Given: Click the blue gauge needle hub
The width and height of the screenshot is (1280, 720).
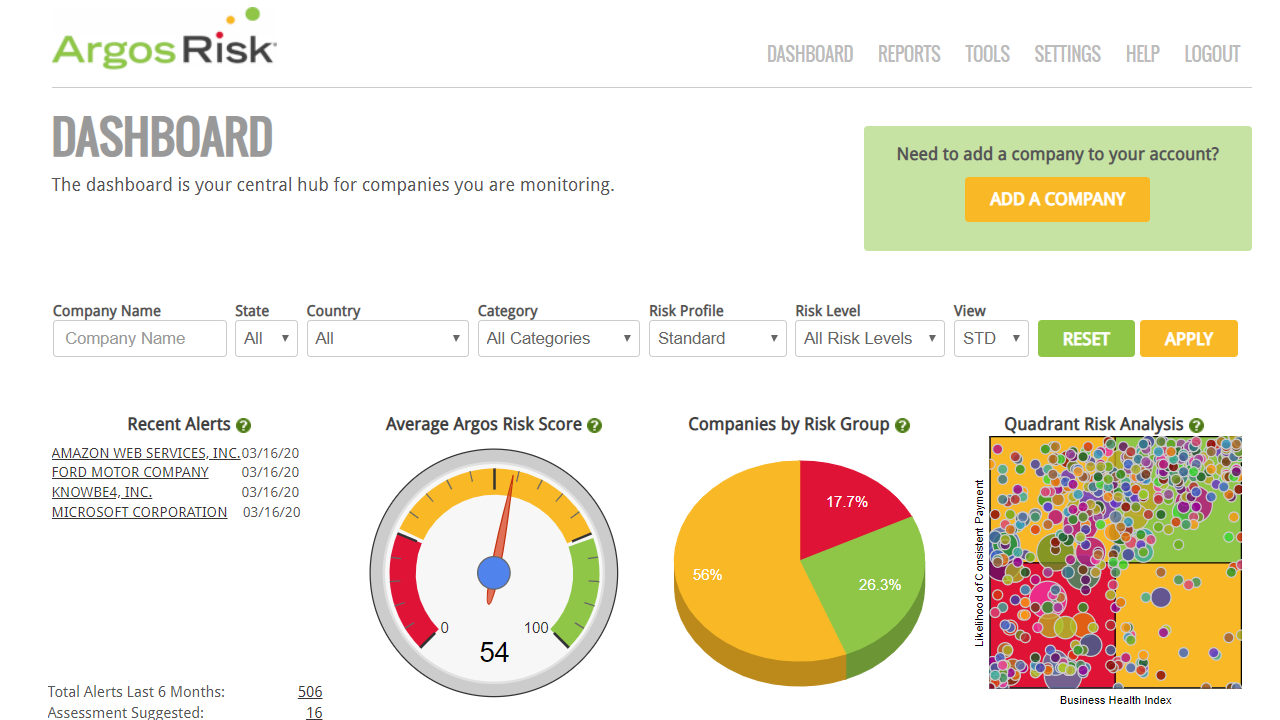Looking at the screenshot, I should (494, 574).
